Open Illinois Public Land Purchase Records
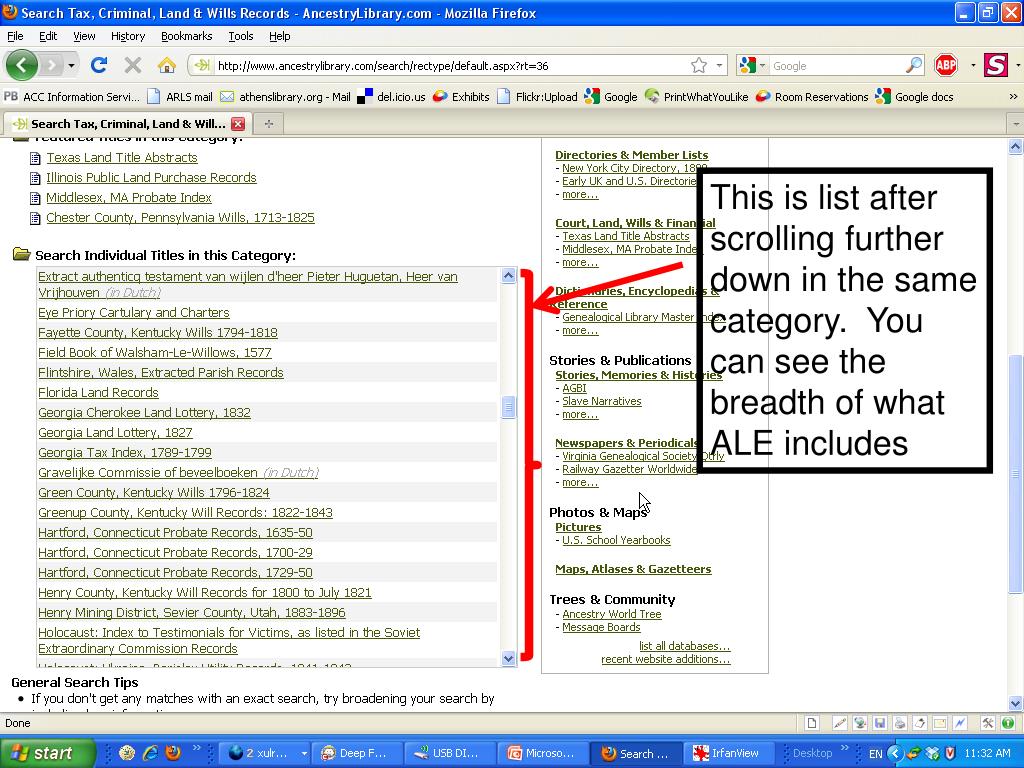The width and height of the screenshot is (1024, 768). pyautogui.click(x=151, y=178)
